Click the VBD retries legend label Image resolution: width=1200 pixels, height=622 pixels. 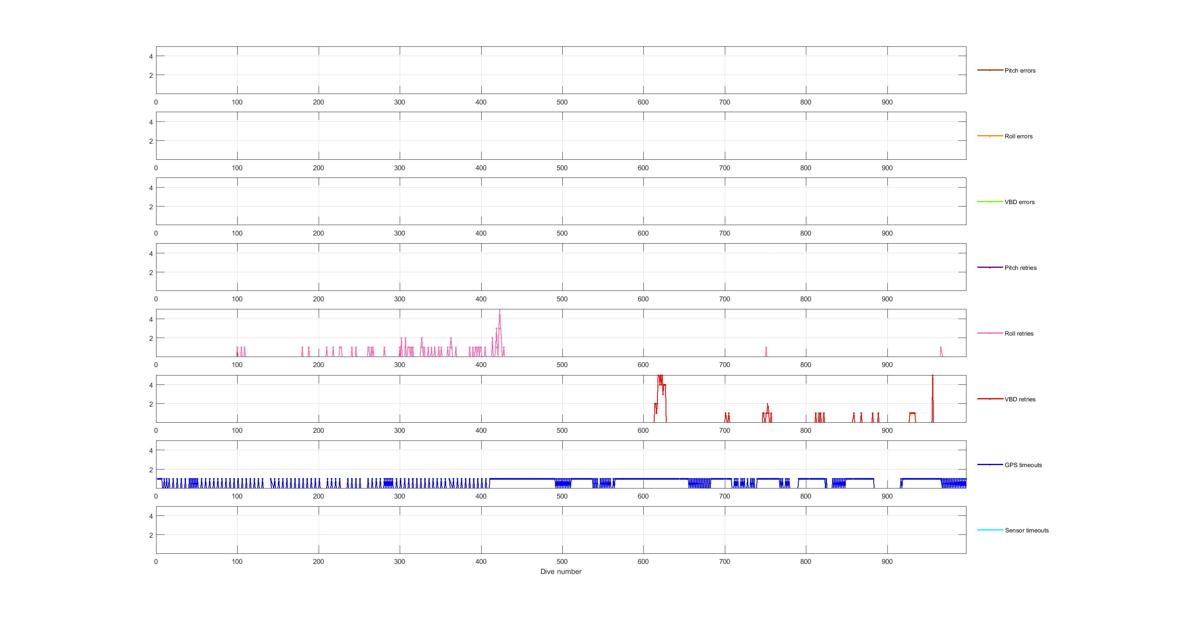1020,399
